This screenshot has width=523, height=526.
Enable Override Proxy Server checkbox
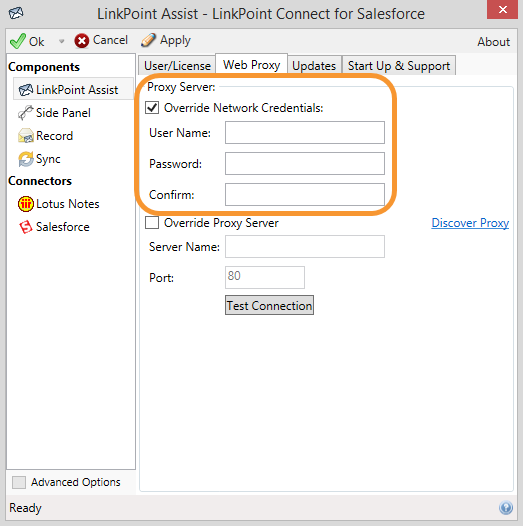click(152, 222)
